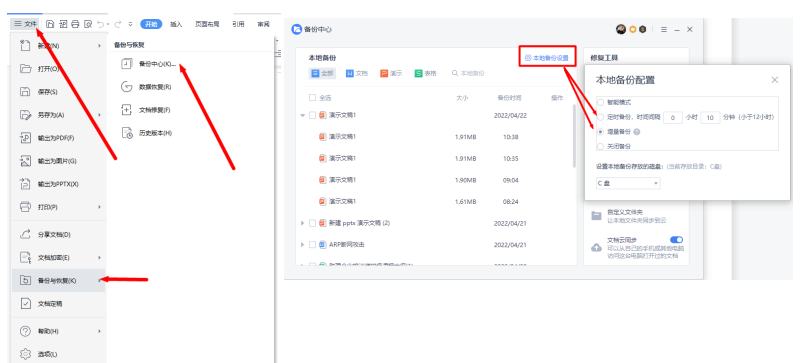
Task: Click the Save icon in quick-access toolbar
Action: 50,24
